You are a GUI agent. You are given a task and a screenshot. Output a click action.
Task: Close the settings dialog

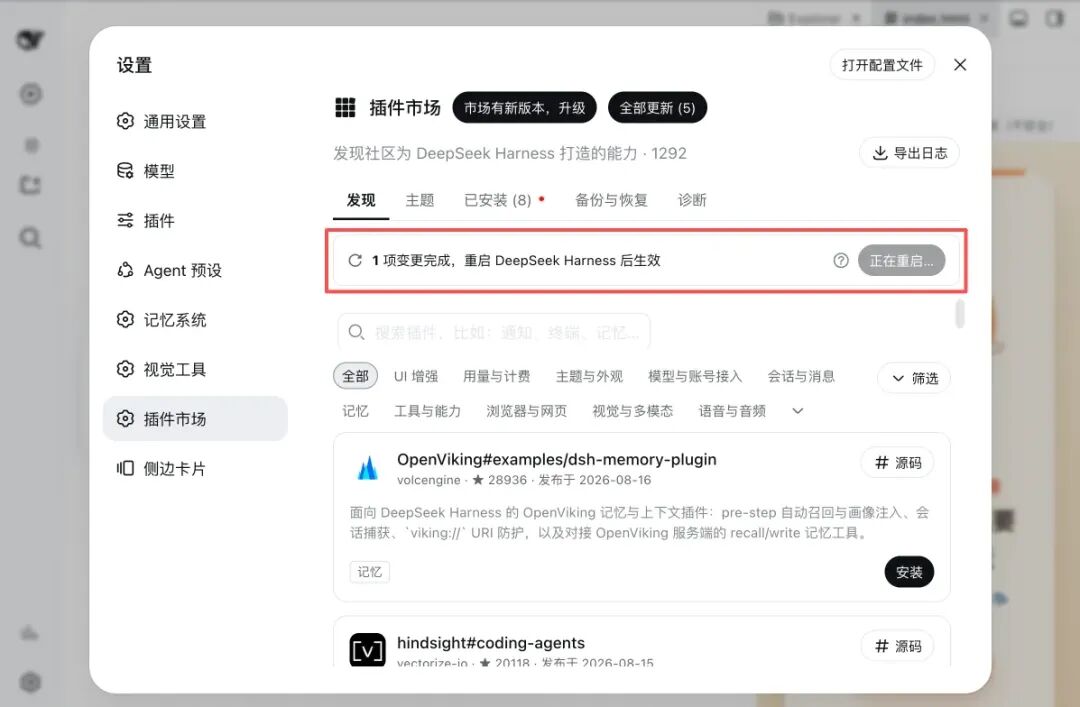coord(959,65)
